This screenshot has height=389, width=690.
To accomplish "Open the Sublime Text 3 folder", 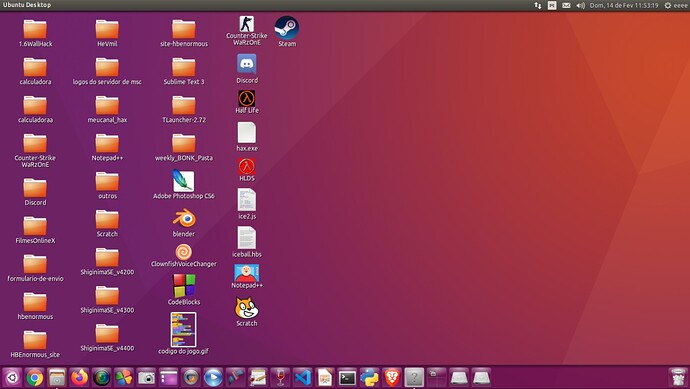I will (x=184, y=67).
